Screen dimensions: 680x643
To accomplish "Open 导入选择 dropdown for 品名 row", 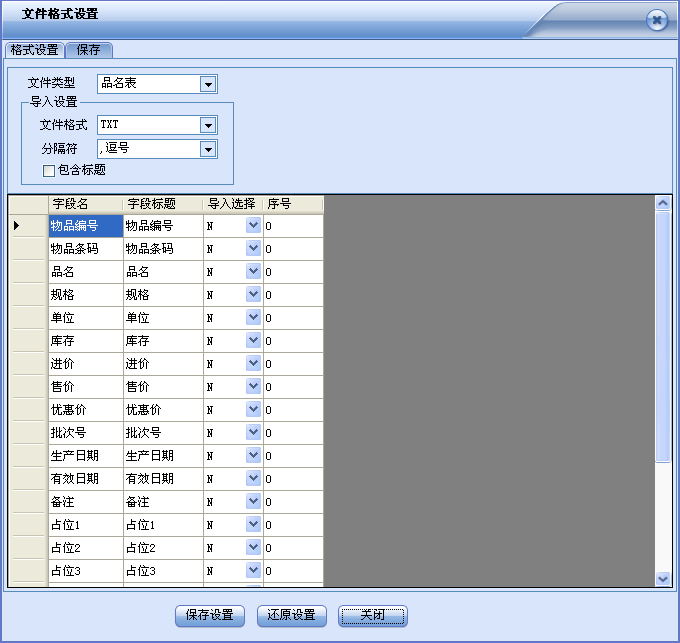I will (x=253, y=271).
